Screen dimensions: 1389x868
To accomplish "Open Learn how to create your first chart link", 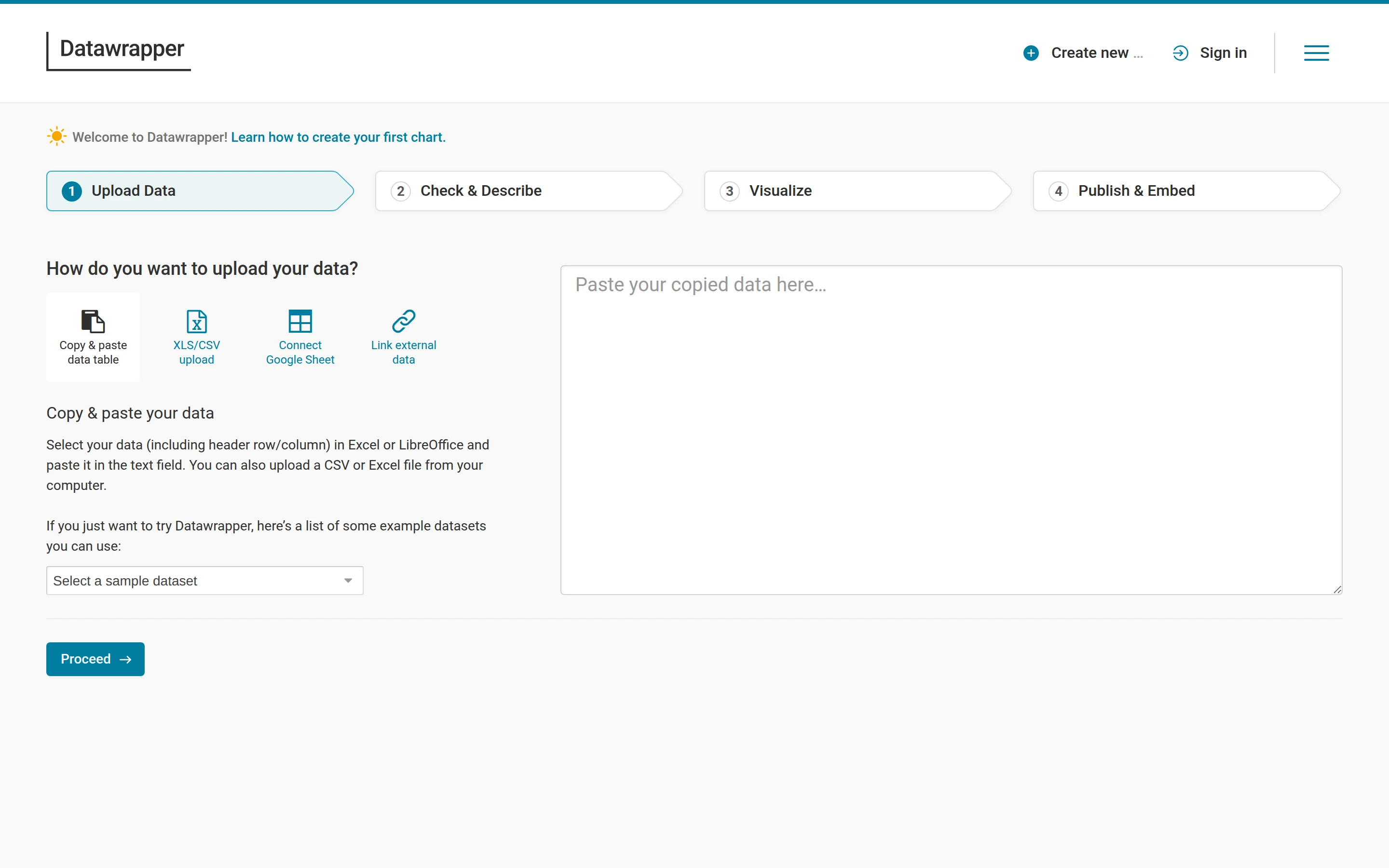I will (338, 137).
